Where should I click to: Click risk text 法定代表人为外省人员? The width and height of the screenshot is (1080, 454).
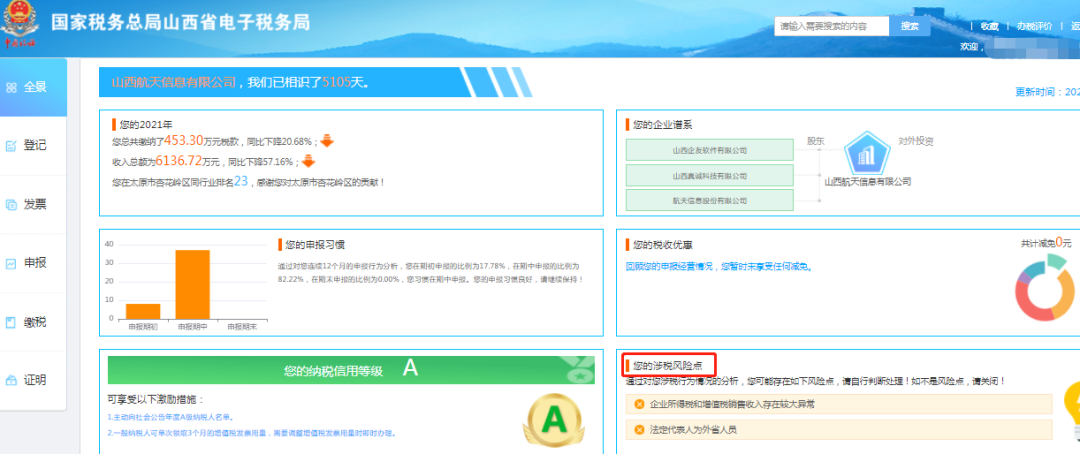pos(694,430)
